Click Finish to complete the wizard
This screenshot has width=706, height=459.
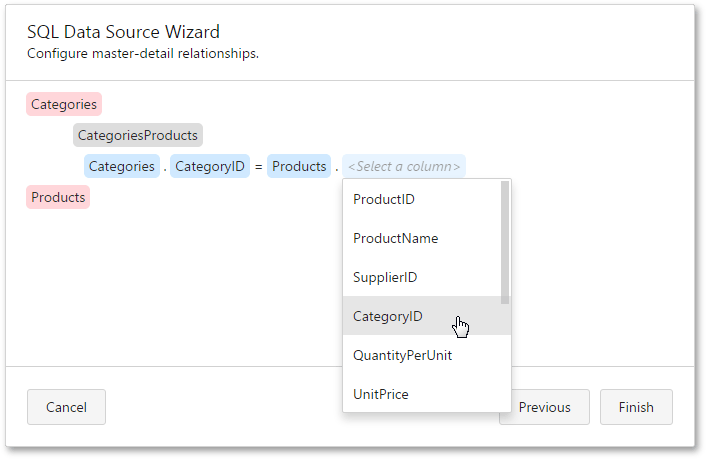click(636, 407)
